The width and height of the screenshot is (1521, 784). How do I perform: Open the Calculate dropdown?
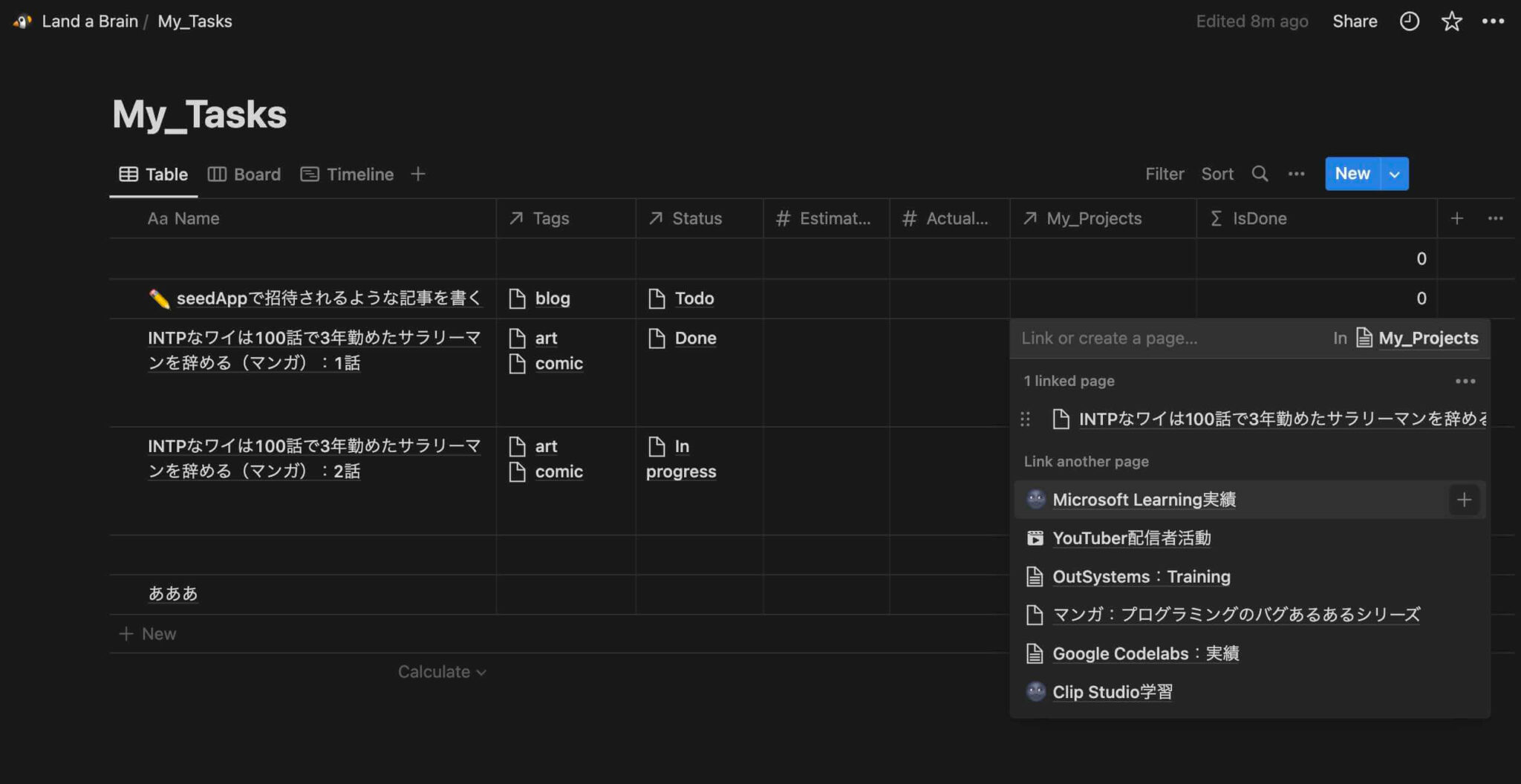pyautogui.click(x=442, y=672)
